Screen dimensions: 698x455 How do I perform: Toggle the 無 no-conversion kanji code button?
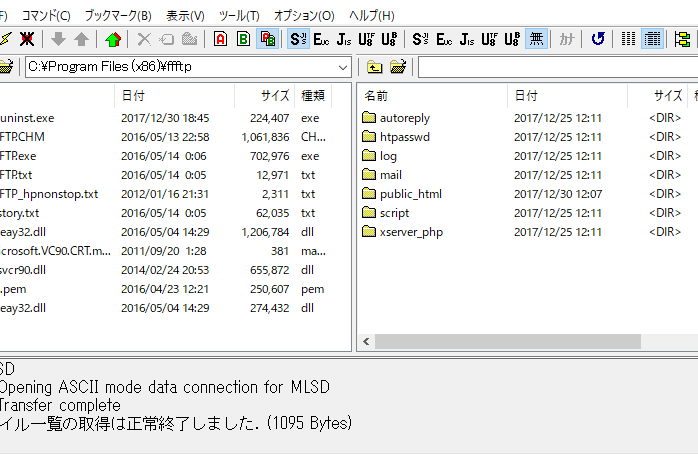[x=536, y=40]
